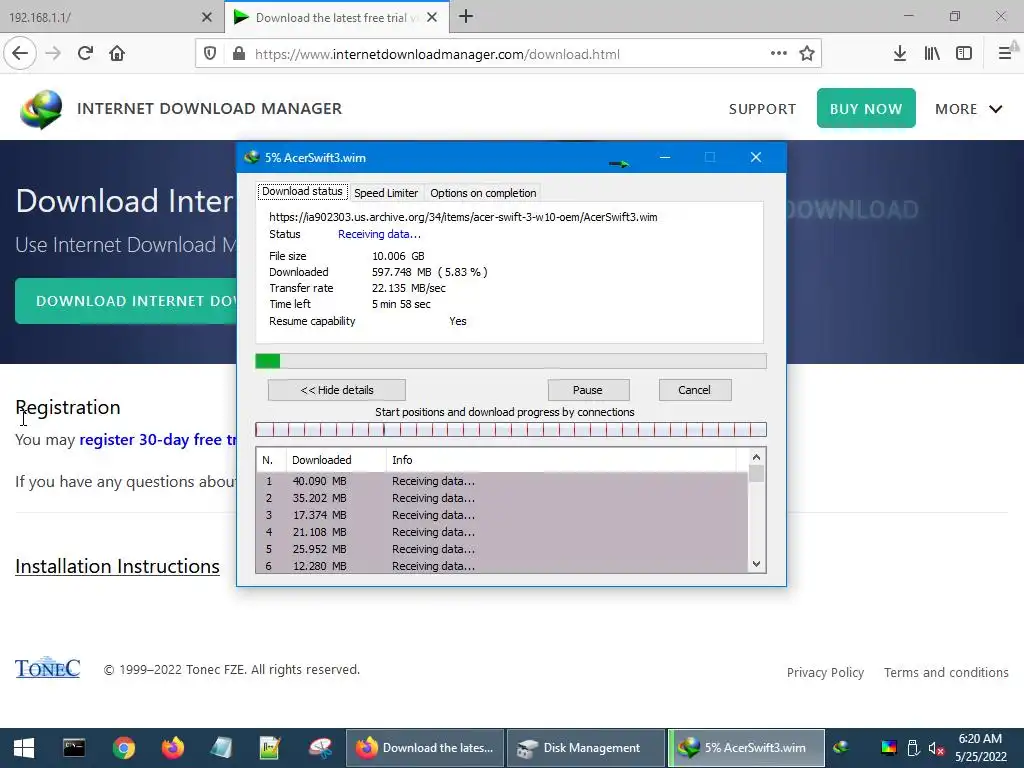Click the BUY NOW button
This screenshot has width=1024, height=768.
coord(866,108)
